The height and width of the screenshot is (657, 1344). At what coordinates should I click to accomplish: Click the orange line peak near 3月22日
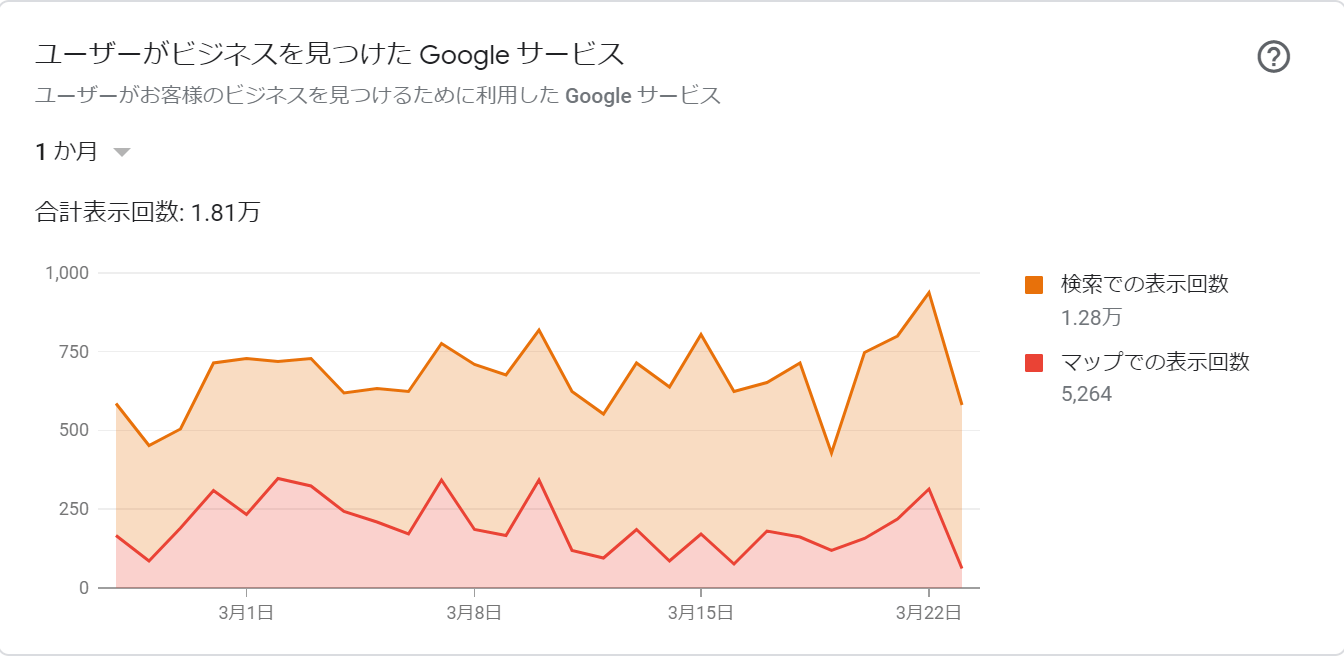click(929, 292)
